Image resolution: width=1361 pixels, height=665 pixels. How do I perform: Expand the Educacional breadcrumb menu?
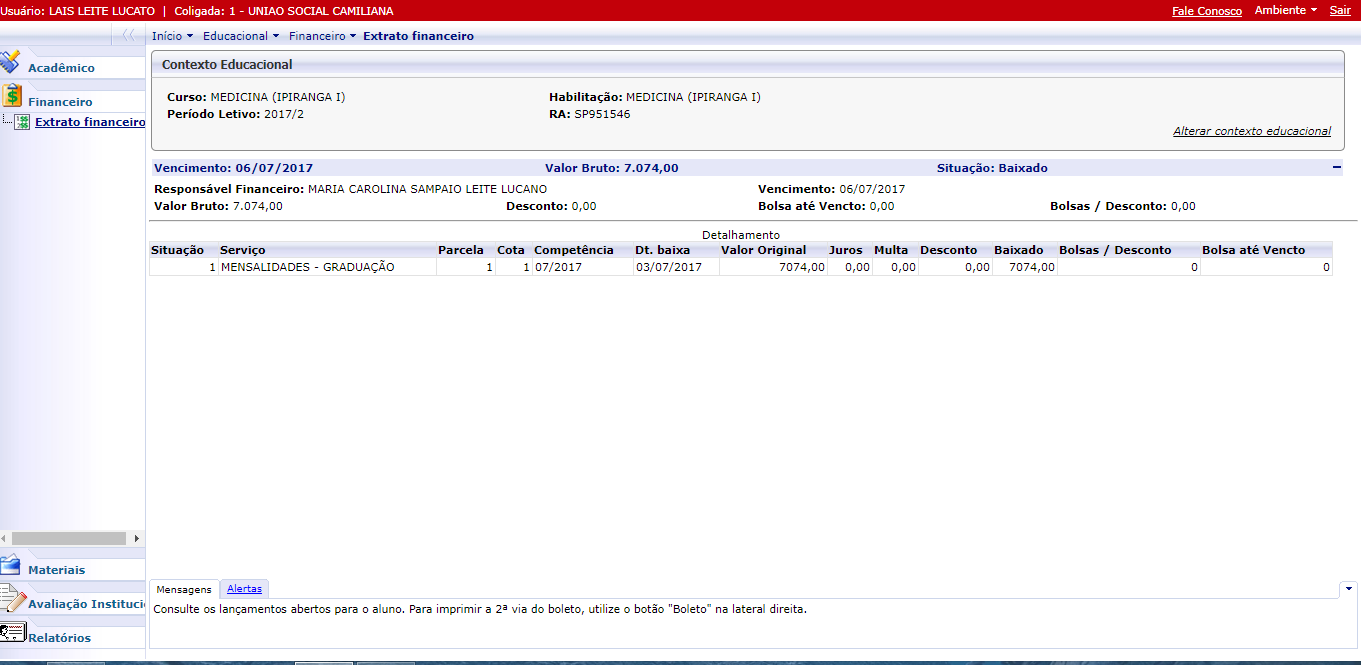coord(240,36)
